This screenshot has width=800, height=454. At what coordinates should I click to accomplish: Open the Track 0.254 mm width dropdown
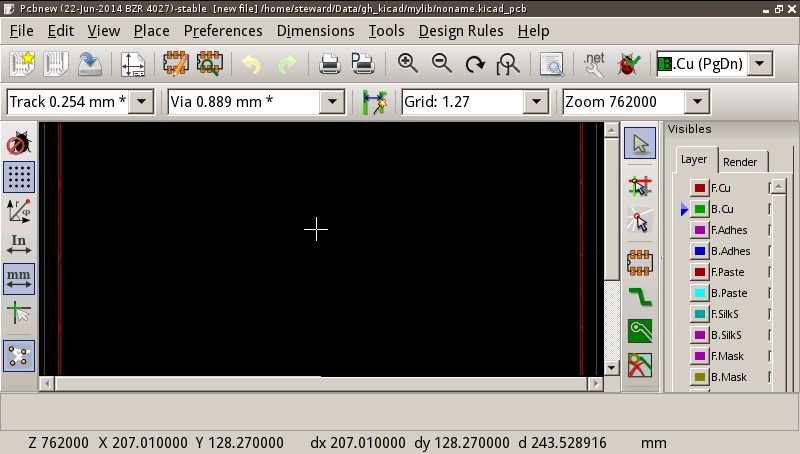click(141, 102)
